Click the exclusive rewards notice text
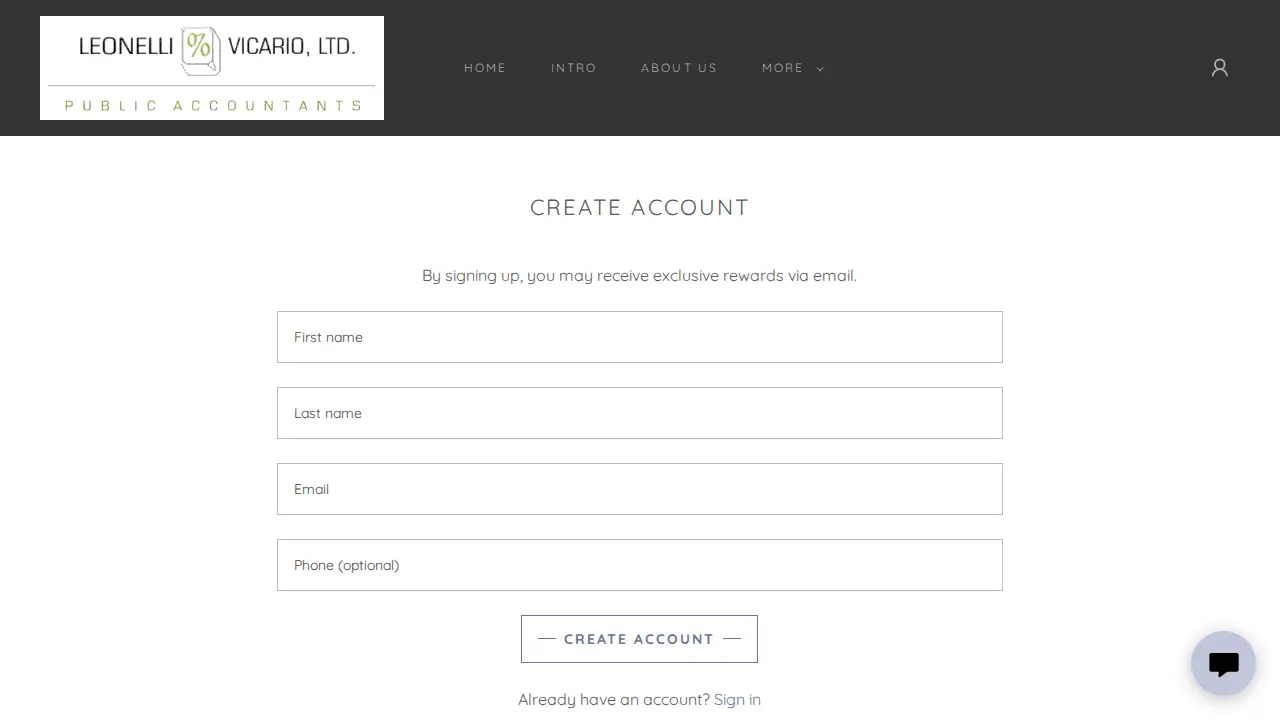Image resolution: width=1280 pixels, height=720 pixels. point(639,275)
